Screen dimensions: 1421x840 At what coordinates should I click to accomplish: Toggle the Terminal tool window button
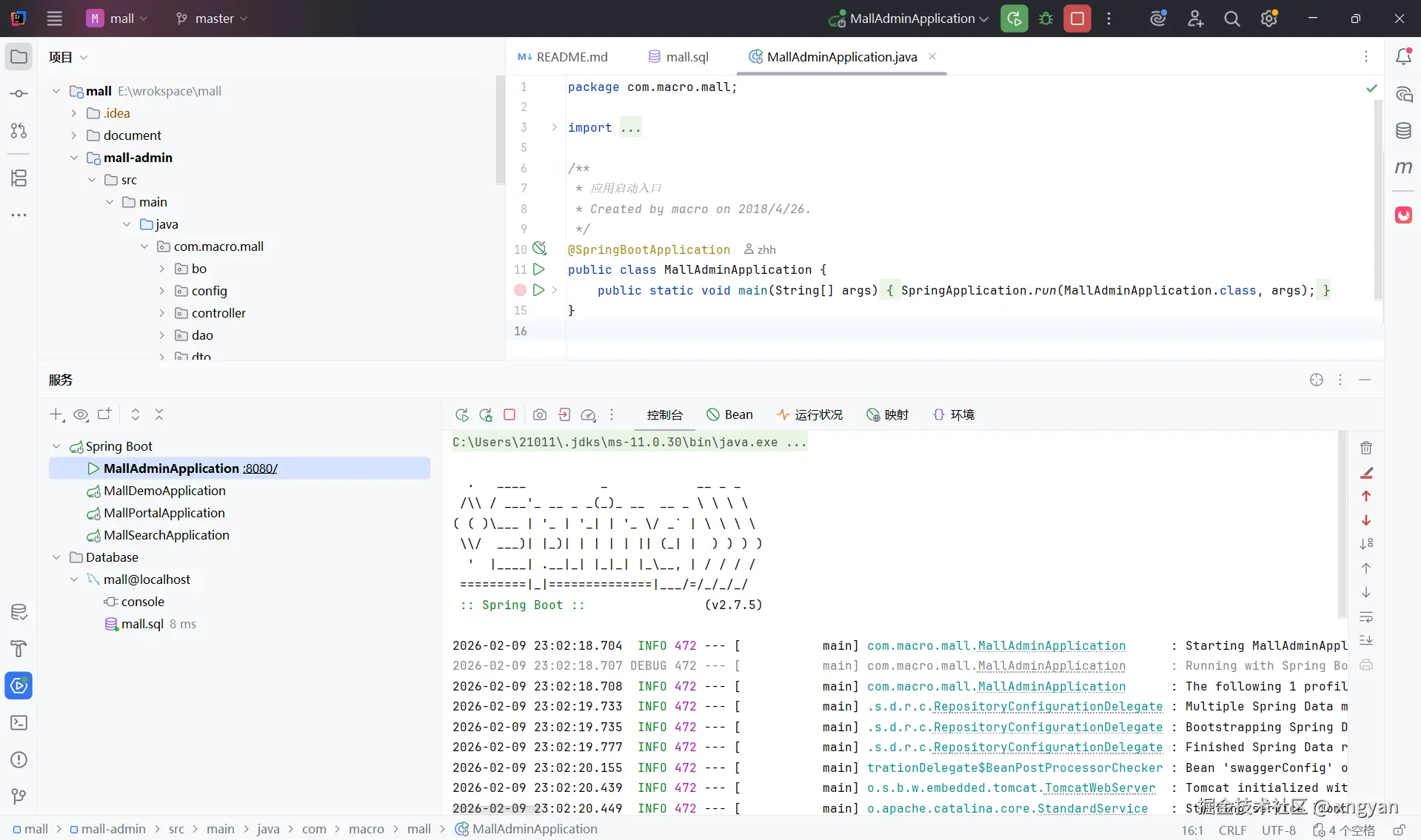coord(19,723)
